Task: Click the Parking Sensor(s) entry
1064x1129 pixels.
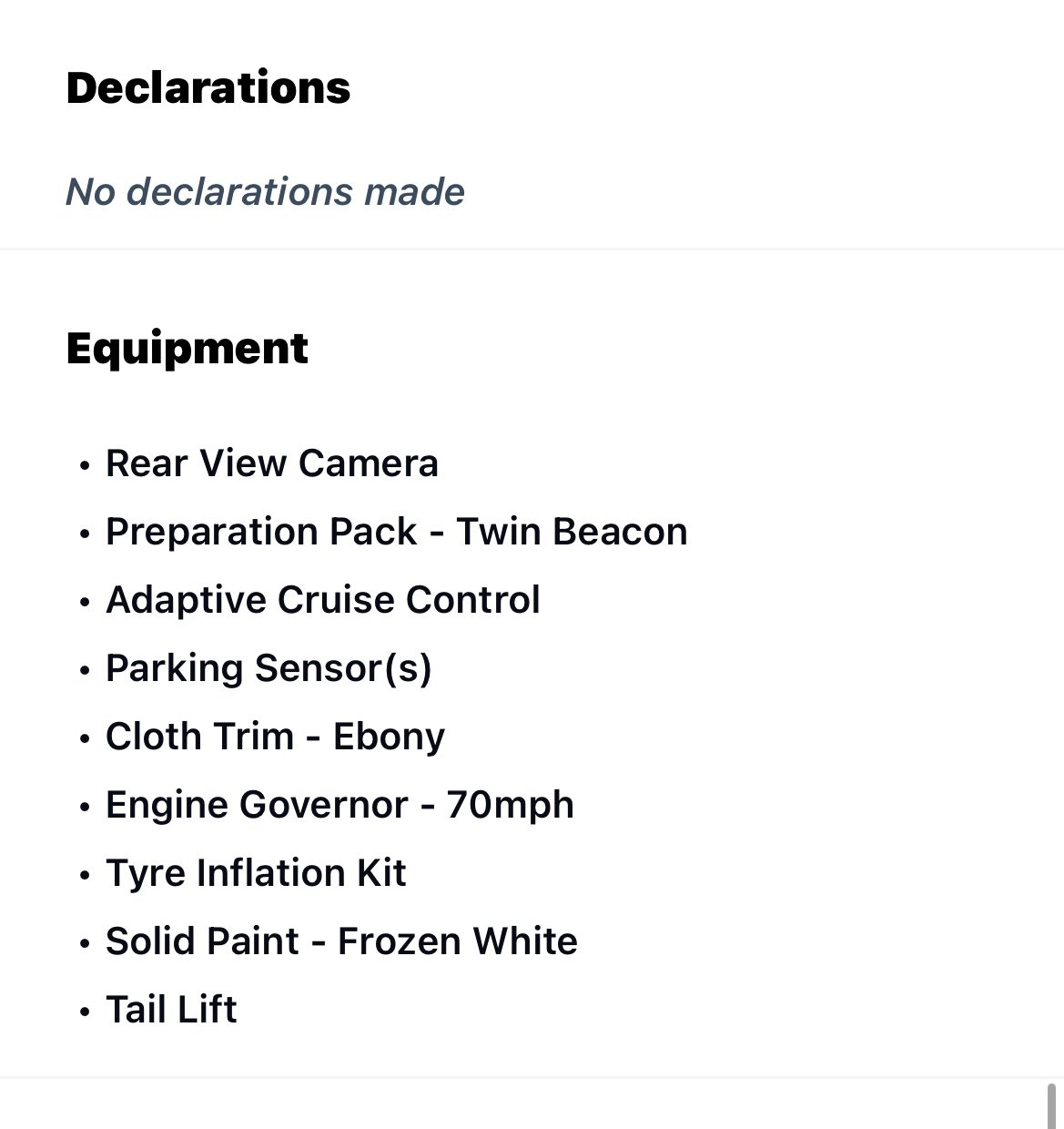Action: click(x=269, y=668)
